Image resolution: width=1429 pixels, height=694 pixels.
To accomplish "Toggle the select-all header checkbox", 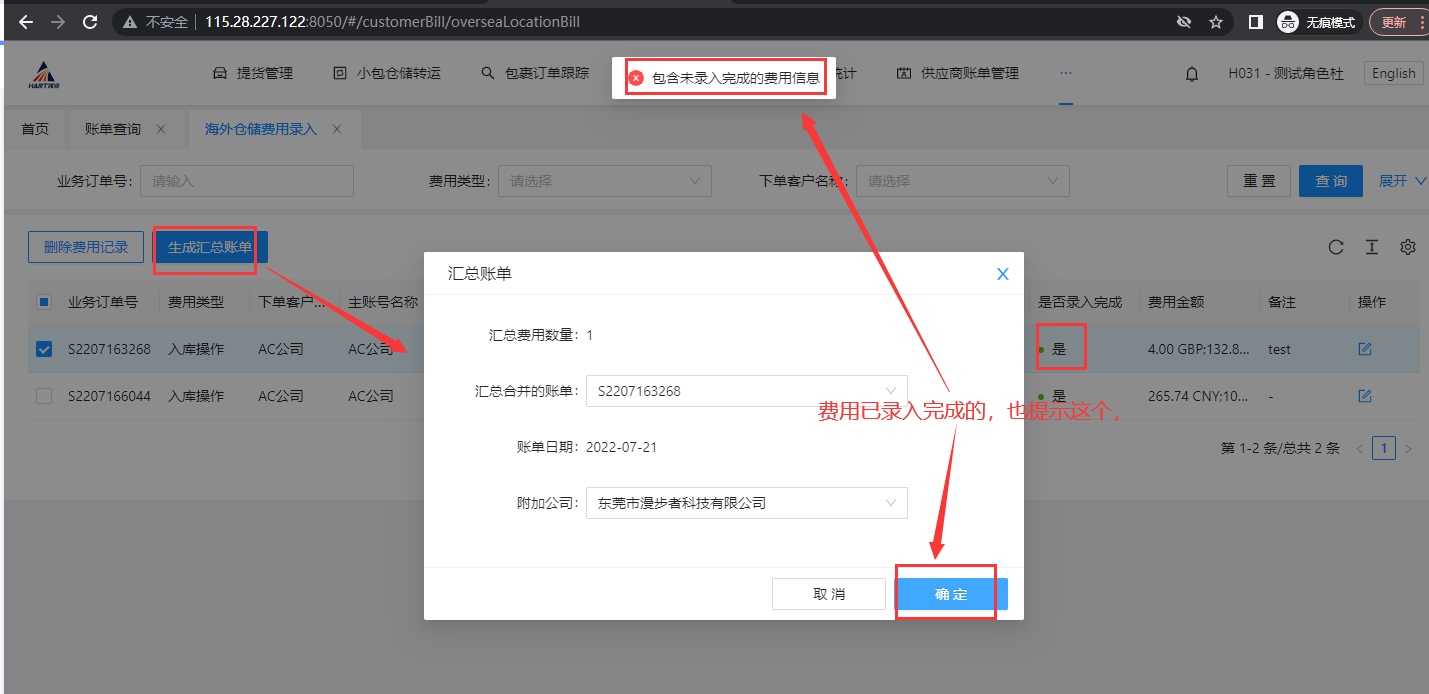I will point(44,302).
